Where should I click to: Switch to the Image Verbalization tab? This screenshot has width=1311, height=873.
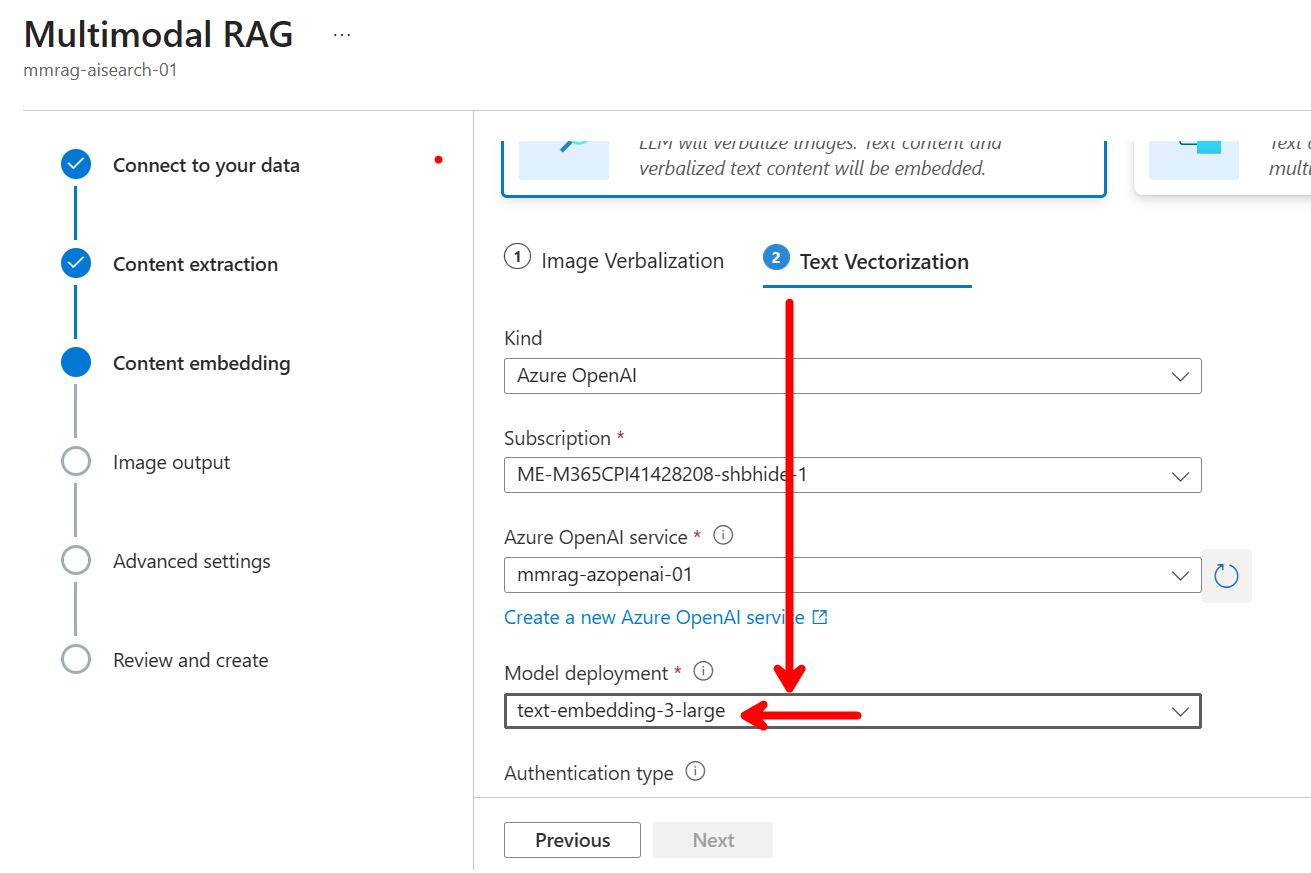pyautogui.click(x=614, y=261)
